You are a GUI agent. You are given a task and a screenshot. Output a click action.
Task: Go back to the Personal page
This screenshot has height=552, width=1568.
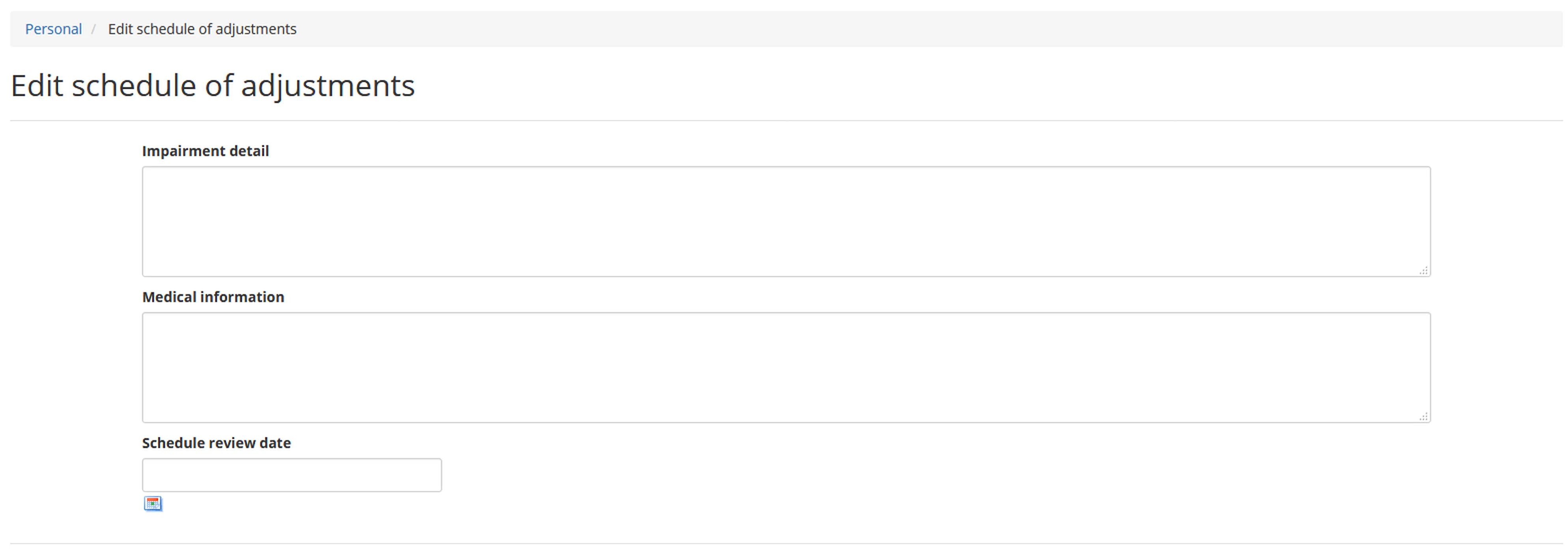click(53, 29)
